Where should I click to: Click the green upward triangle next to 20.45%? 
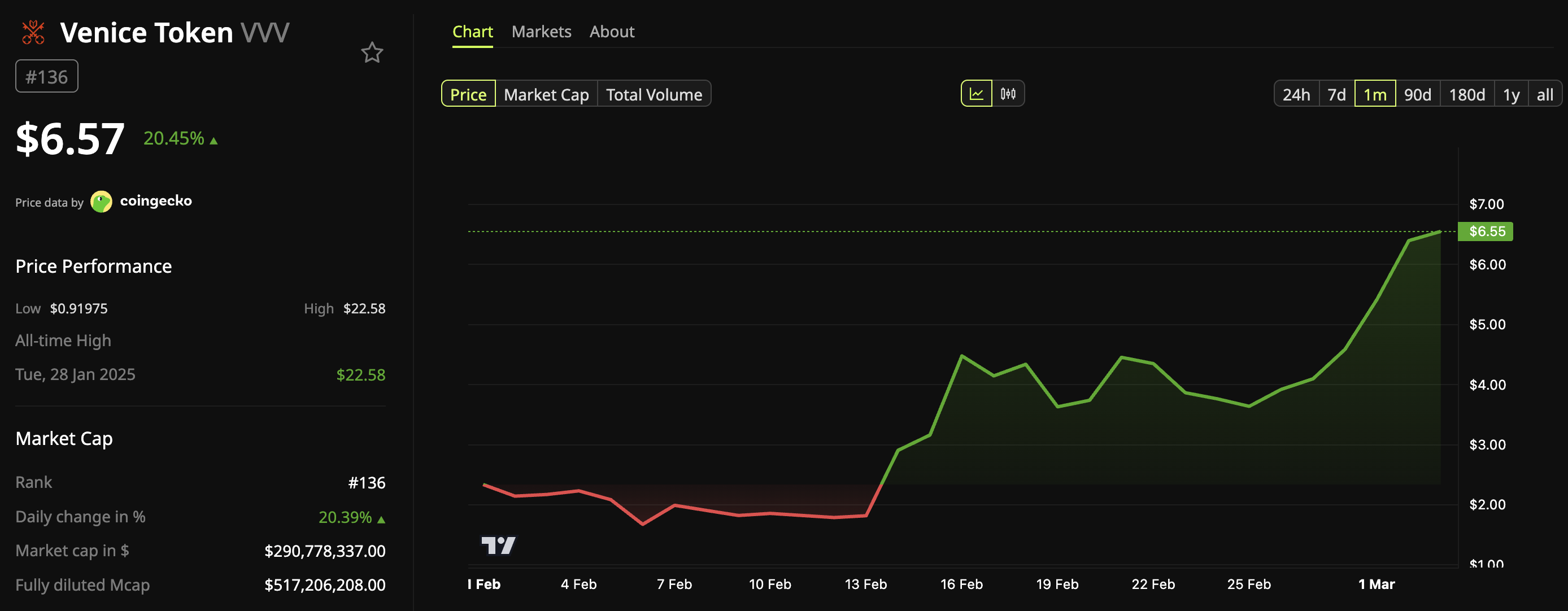[x=214, y=140]
